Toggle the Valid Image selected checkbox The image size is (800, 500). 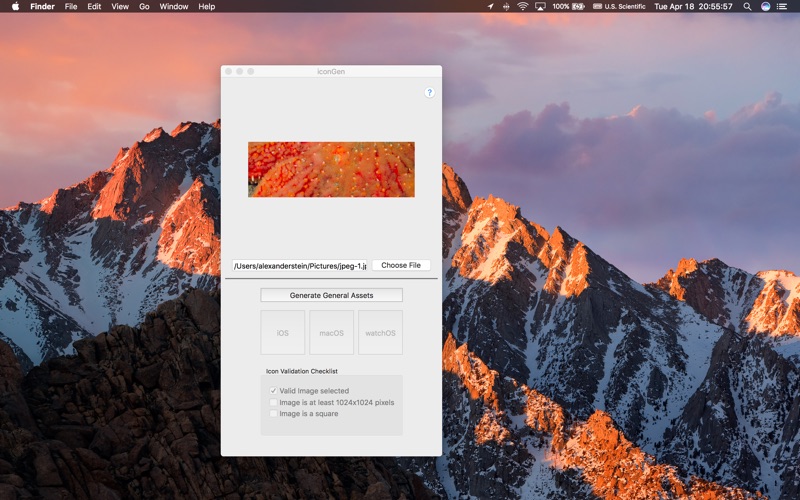pos(273,391)
